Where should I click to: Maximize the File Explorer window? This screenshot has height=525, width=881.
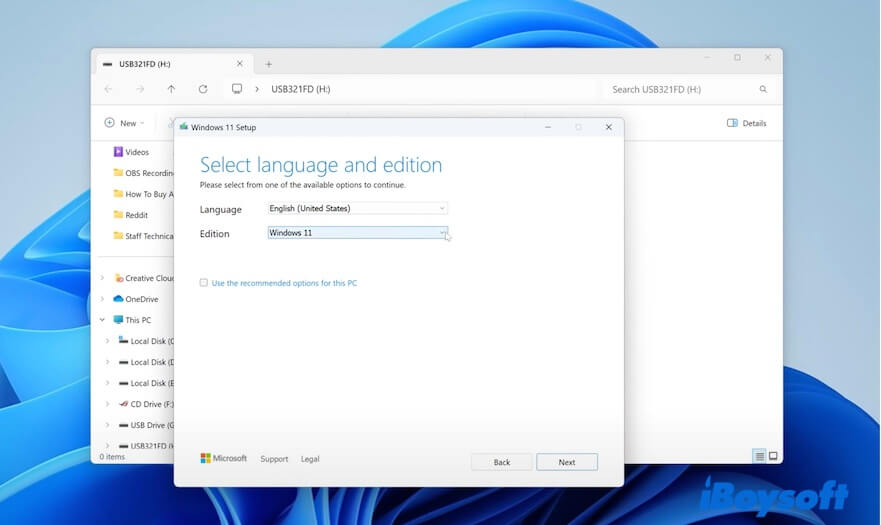pyautogui.click(x=737, y=57)
